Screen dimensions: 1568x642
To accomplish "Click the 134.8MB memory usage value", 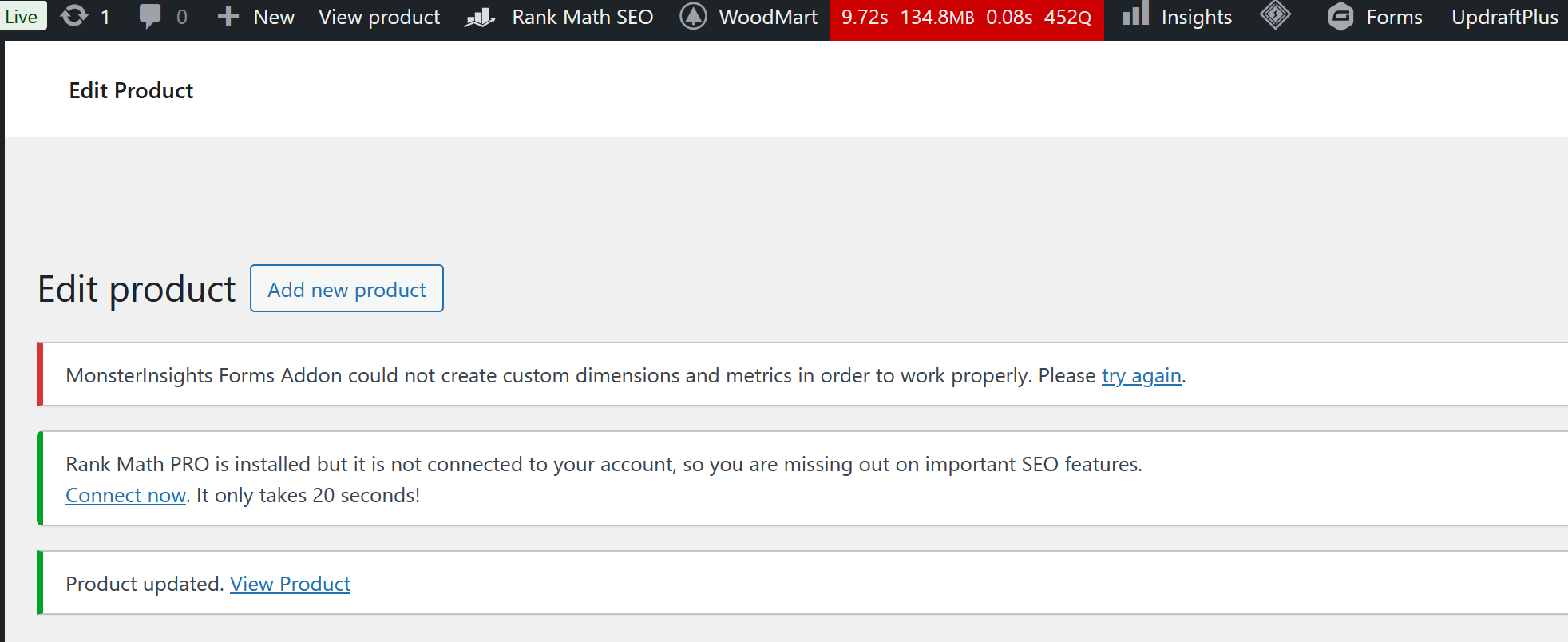I will (x=937, y=17).
